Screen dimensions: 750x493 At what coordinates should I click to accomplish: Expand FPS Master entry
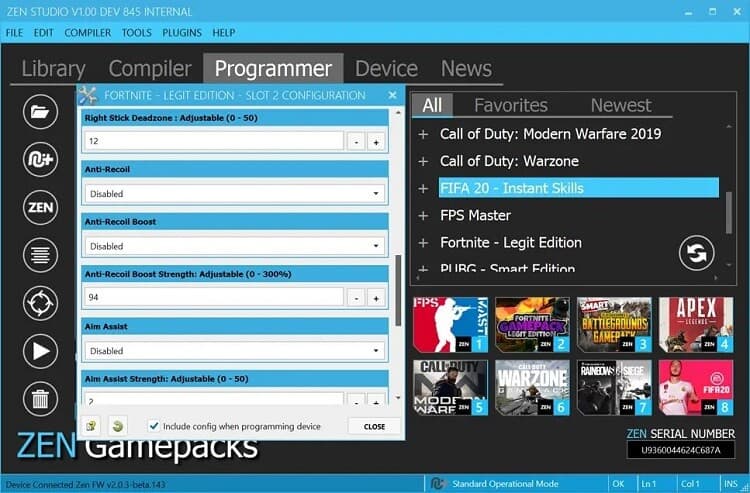coord(423,216)
